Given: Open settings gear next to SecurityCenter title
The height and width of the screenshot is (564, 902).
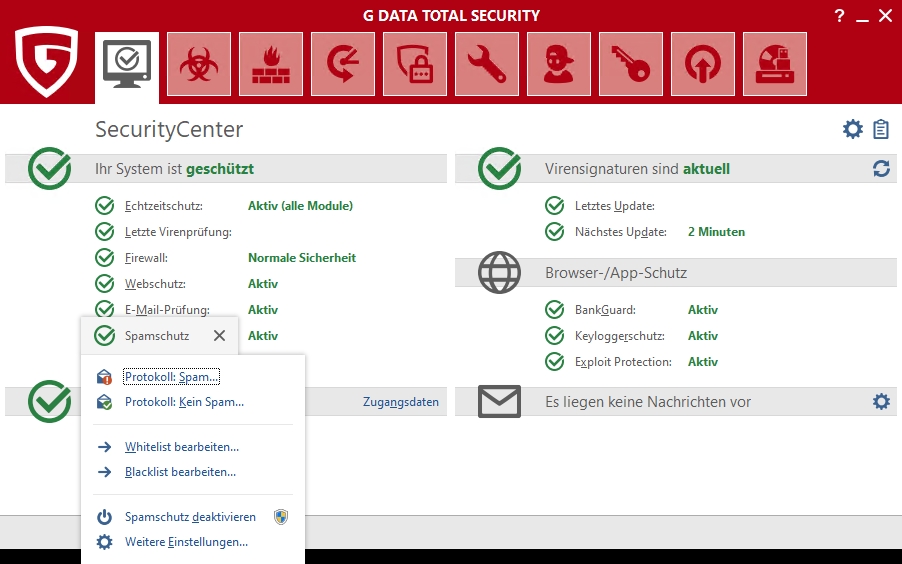Looking at the screenshot, I should click(x=853, y=129).
